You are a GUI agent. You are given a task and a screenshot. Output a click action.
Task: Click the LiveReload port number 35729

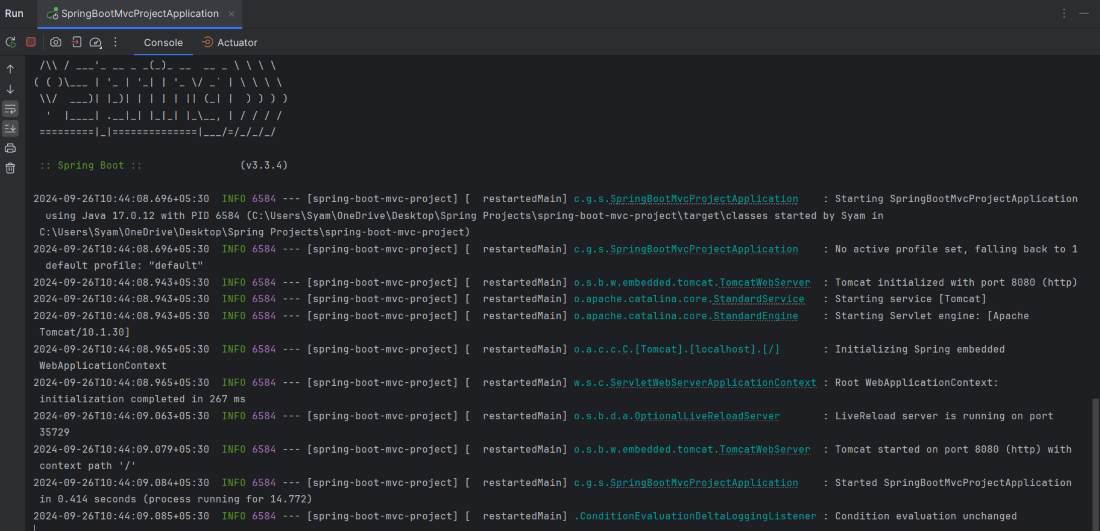(x=55, y=433)
